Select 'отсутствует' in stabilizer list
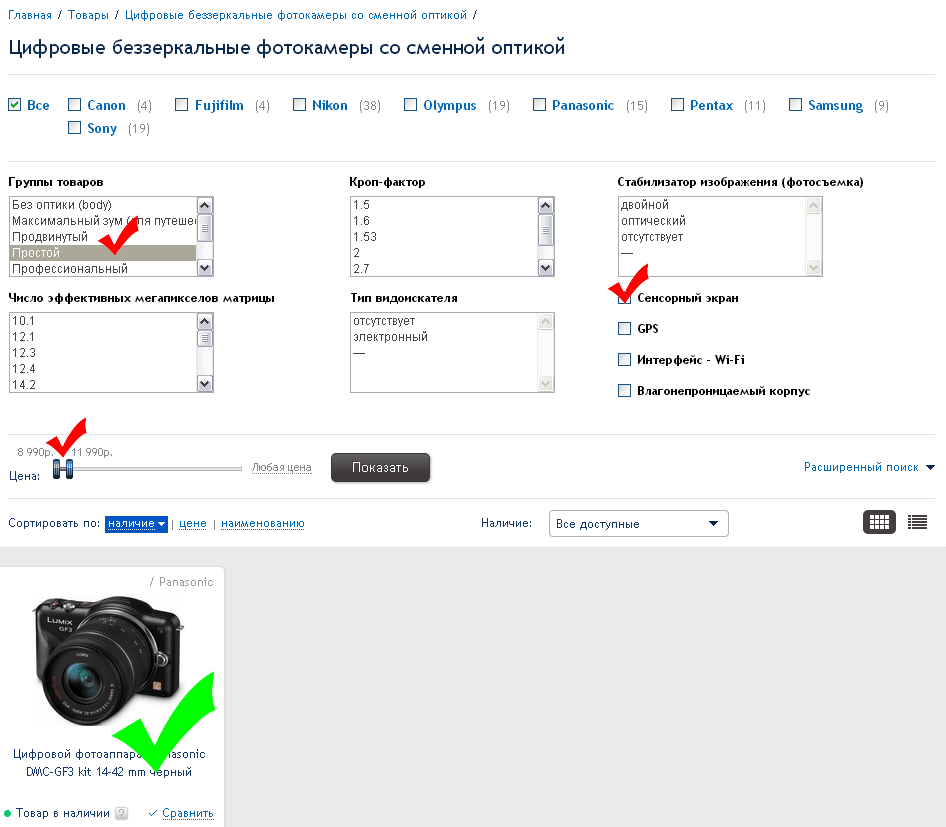The image size is (946, 827). 712,237
